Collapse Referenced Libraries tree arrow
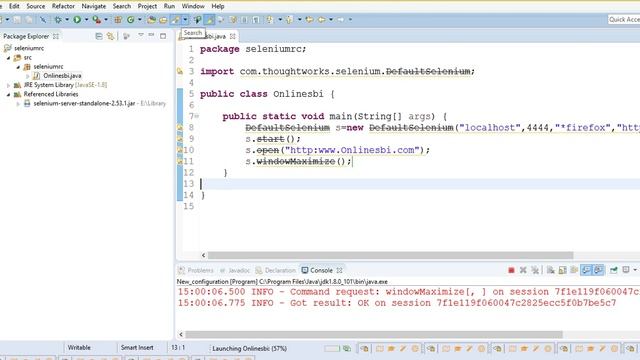 tap(9, 95)
